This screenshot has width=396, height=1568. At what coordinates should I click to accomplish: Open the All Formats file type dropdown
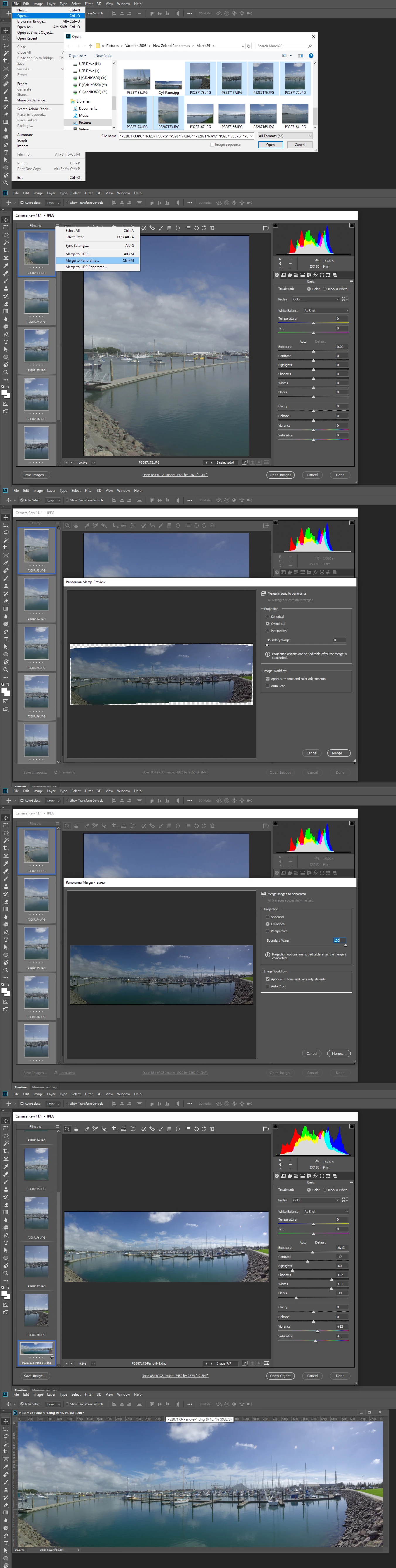coord(285,136)
